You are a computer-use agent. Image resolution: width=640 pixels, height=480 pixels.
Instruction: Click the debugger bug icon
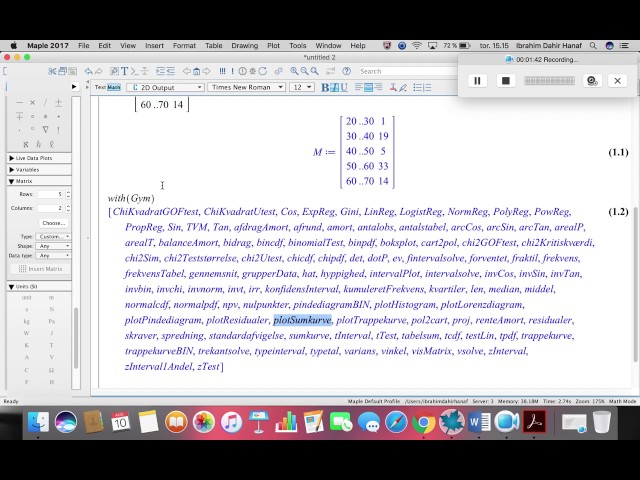coord(253,71)
